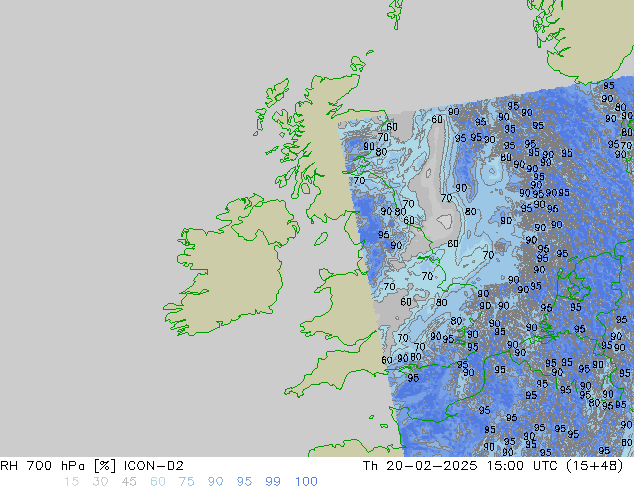Click legend value "45" in the color scale
The image size is (634, 490).
(129, 482)
